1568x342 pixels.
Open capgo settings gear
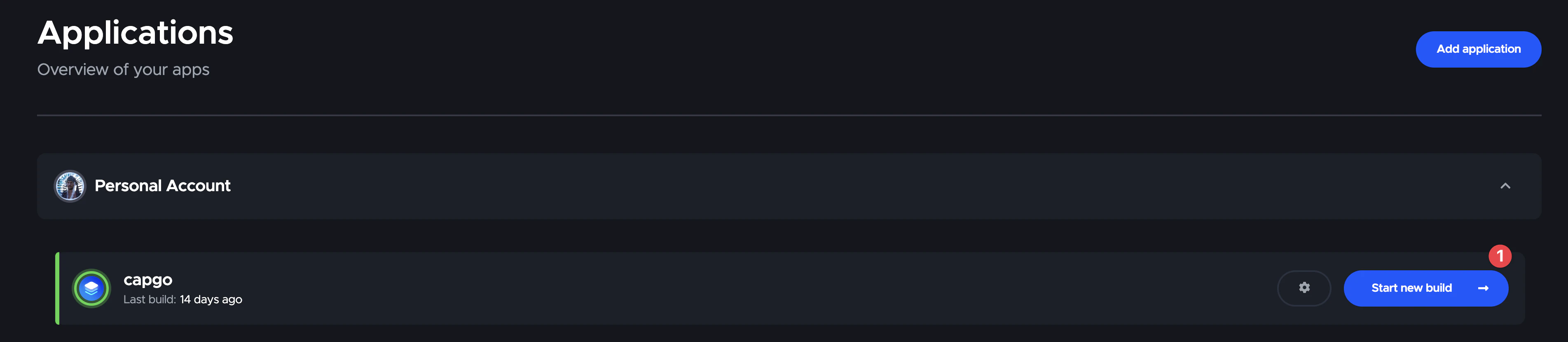tap(1304, 288)
